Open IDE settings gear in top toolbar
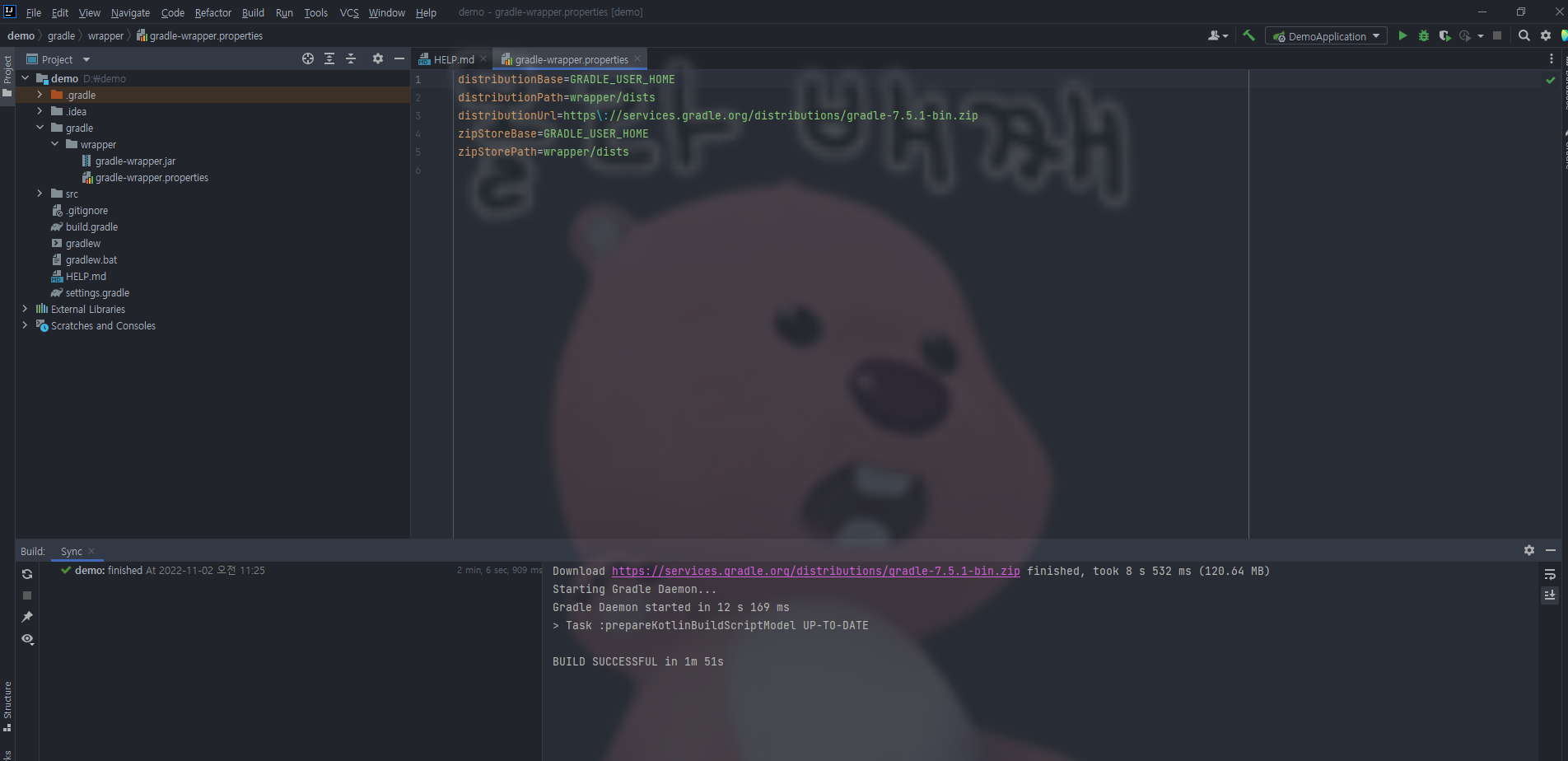 pyautogui.click(x=1546, y=35)
